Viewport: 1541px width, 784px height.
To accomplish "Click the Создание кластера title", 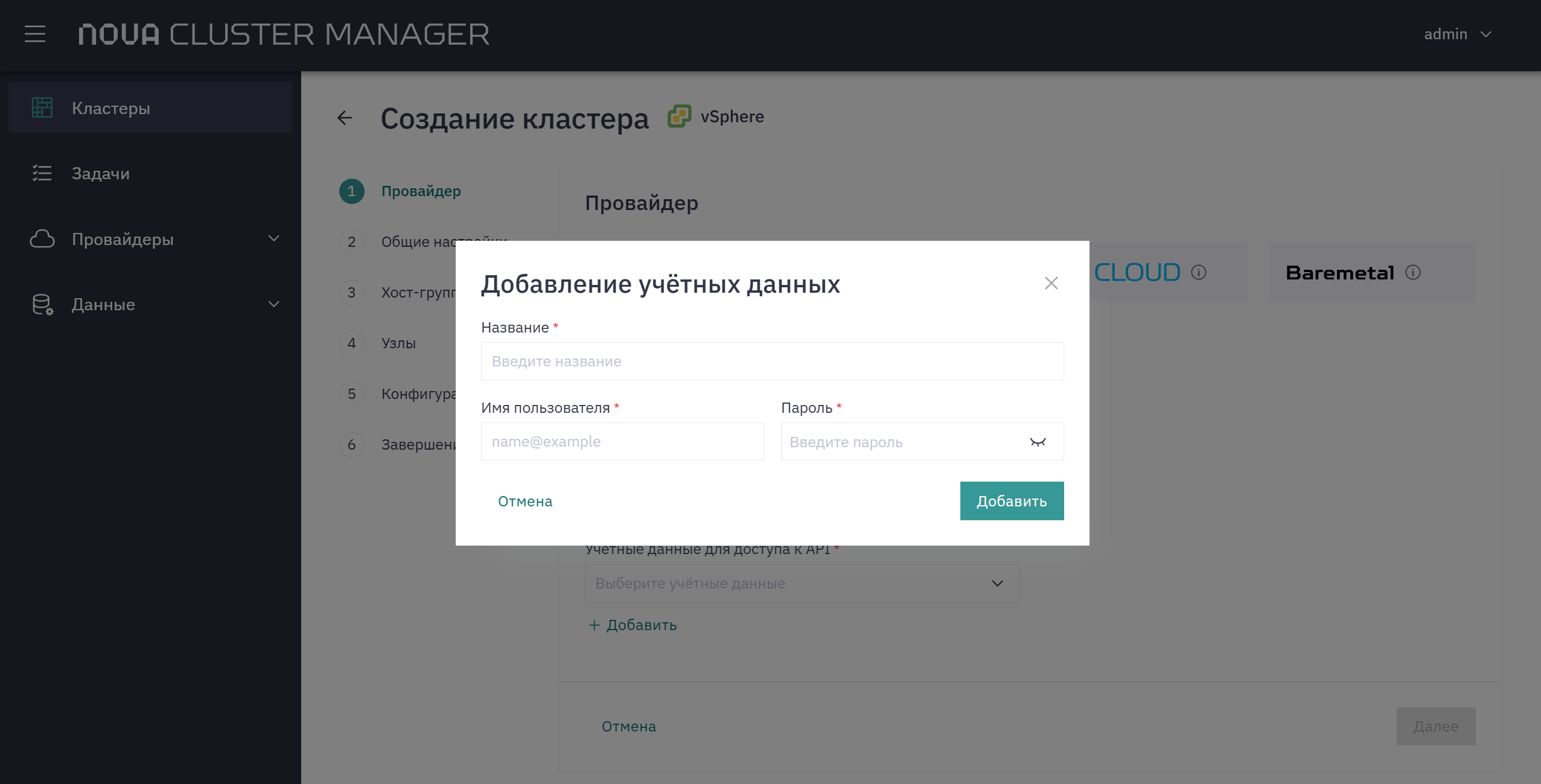I will click(515, 118).
